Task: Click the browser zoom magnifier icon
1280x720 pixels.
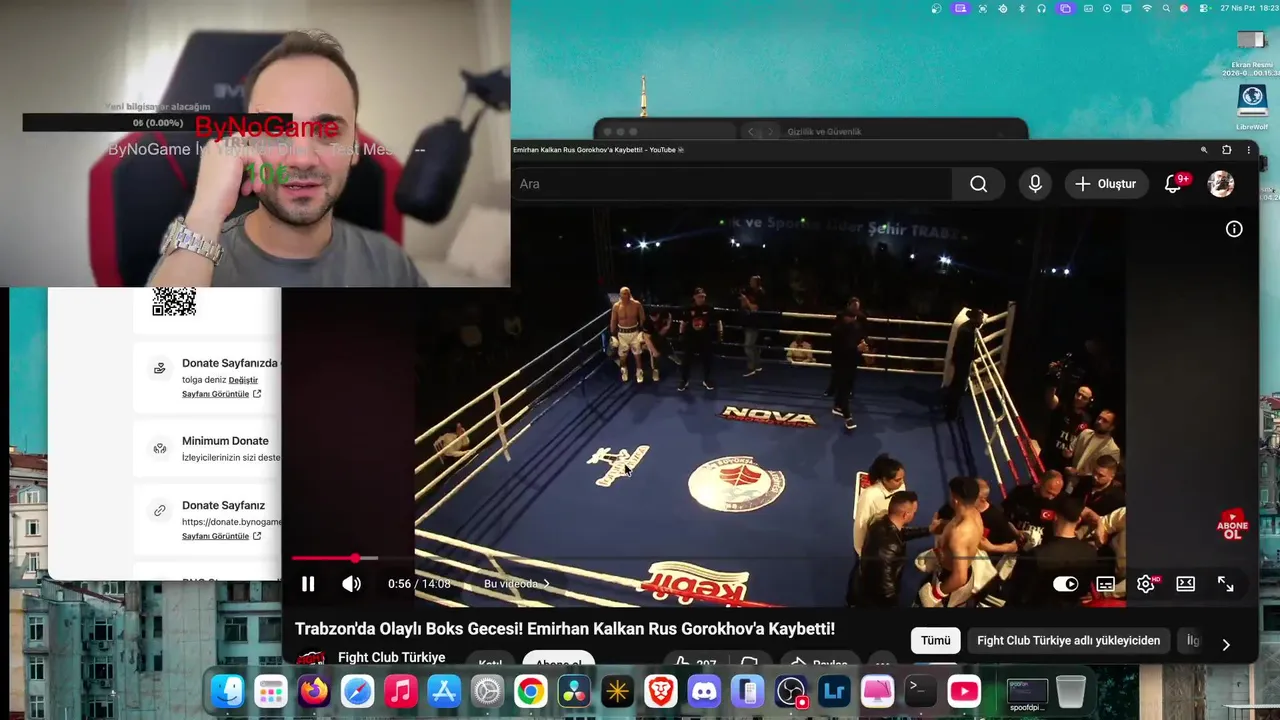Action: [1204, 150]
